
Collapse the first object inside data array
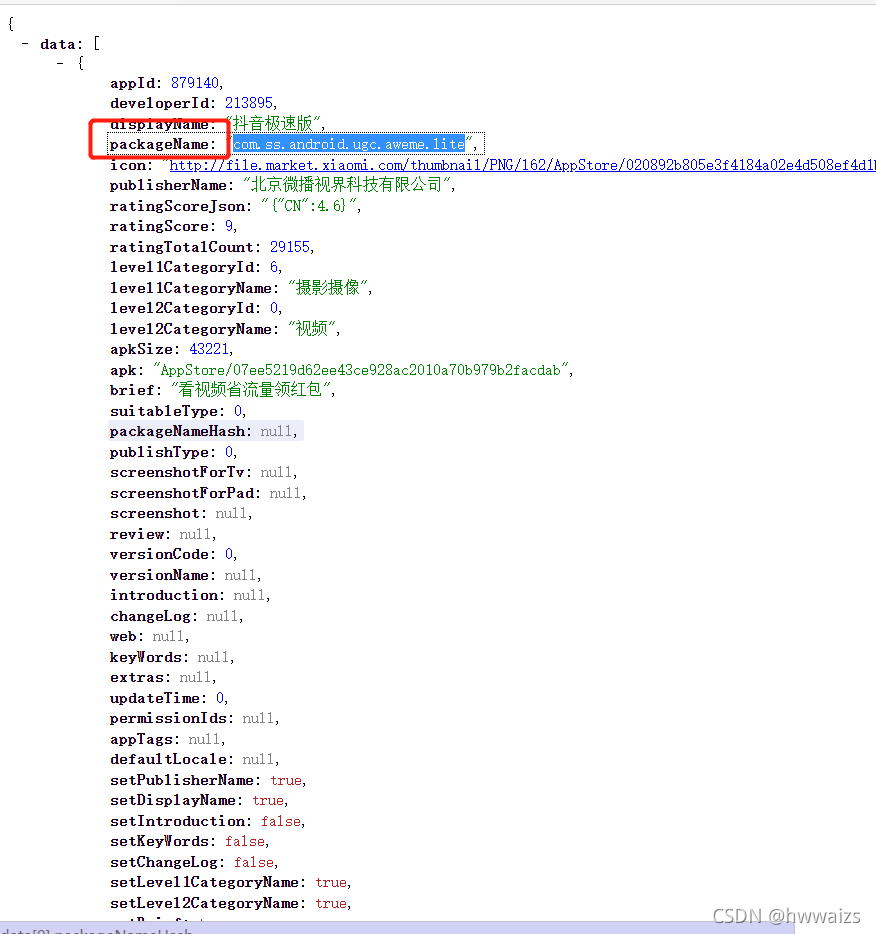click(60, 63)
